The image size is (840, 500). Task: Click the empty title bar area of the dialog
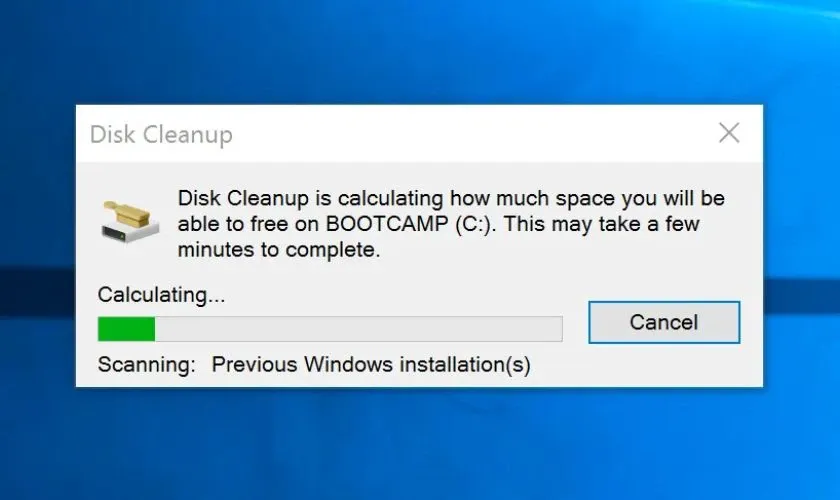click(470, 134)
